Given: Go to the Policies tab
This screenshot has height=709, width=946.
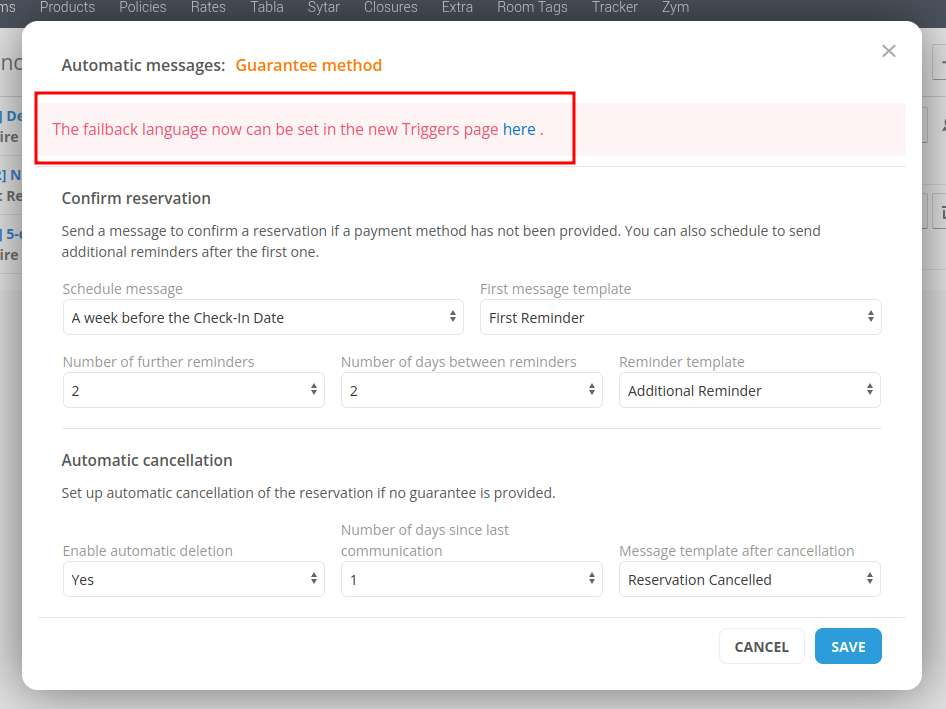Looking at the screenshot, I should [143, 8].
